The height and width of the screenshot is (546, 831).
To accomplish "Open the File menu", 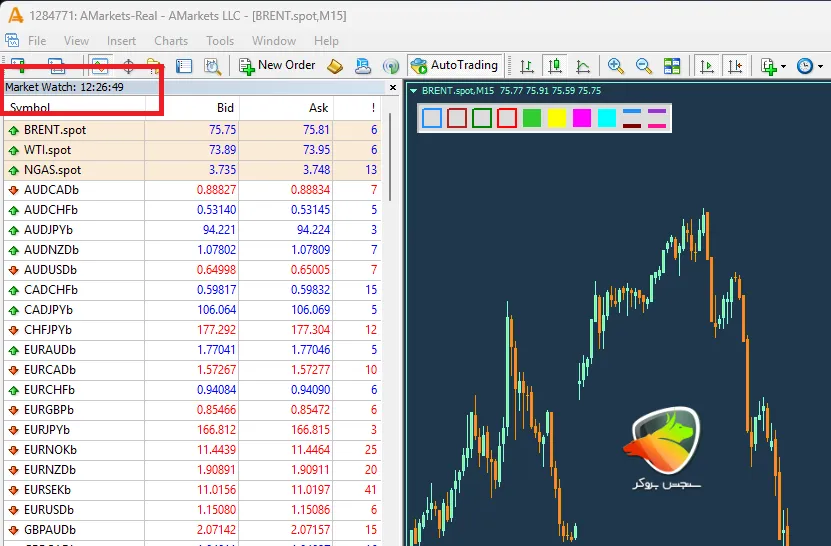I will [37, 41].
